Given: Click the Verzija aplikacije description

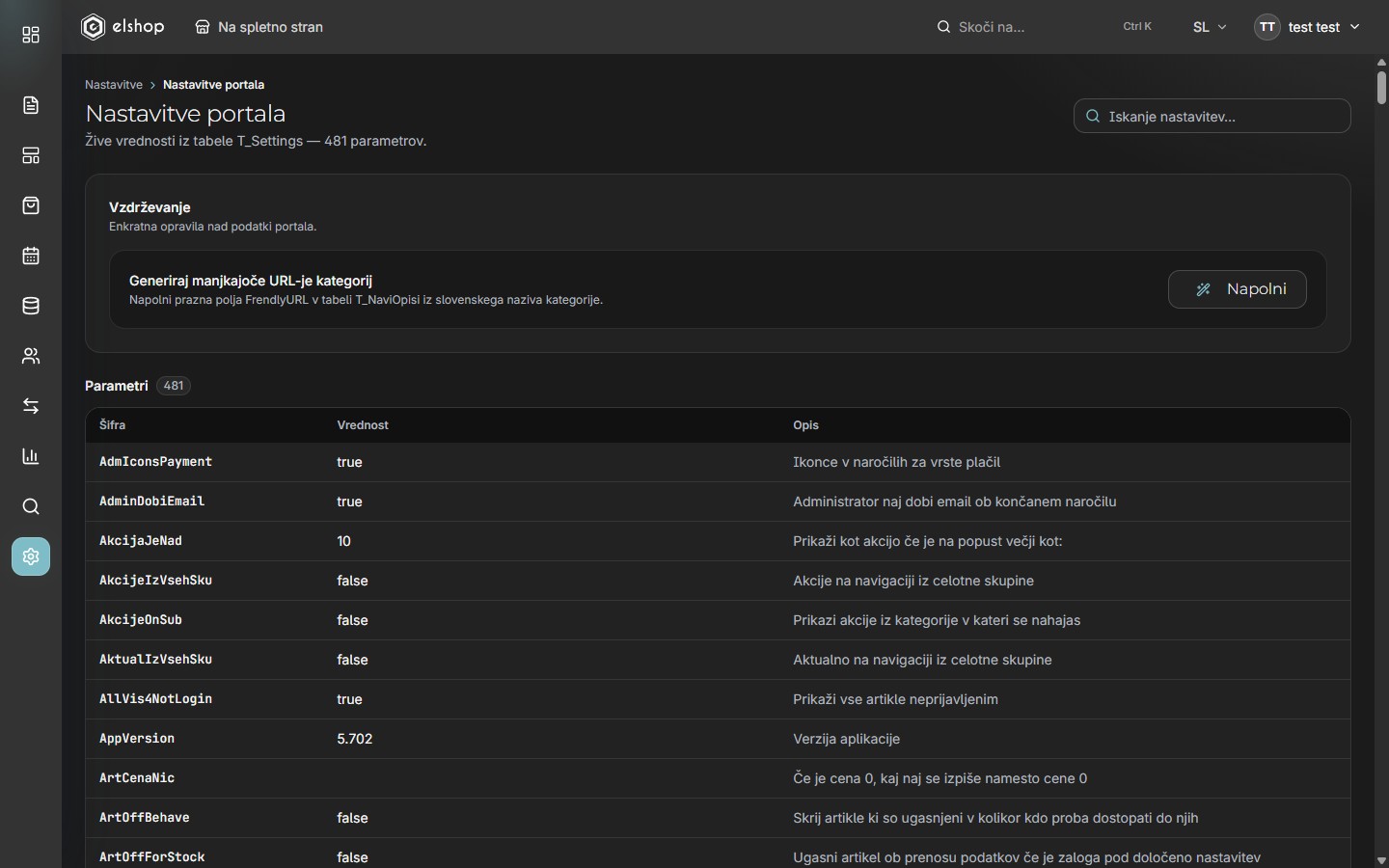Looking at the screenshot, I should [x=847, y=739].
